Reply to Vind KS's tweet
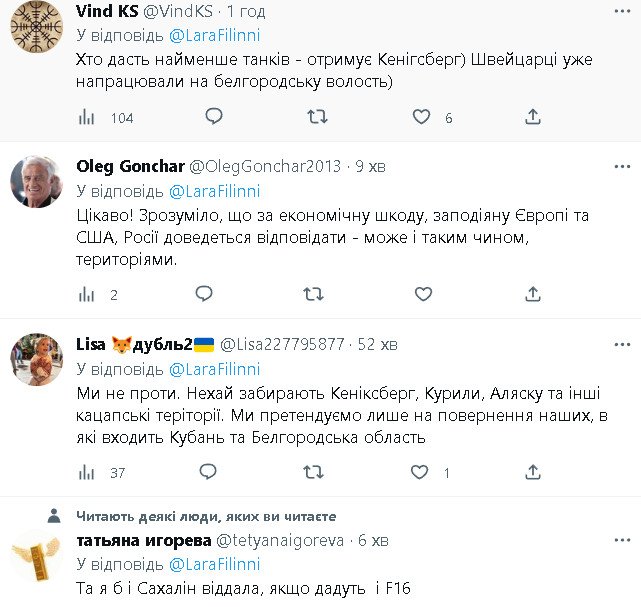The width and height of the screenshot is (641, 607). coord(213,117)
